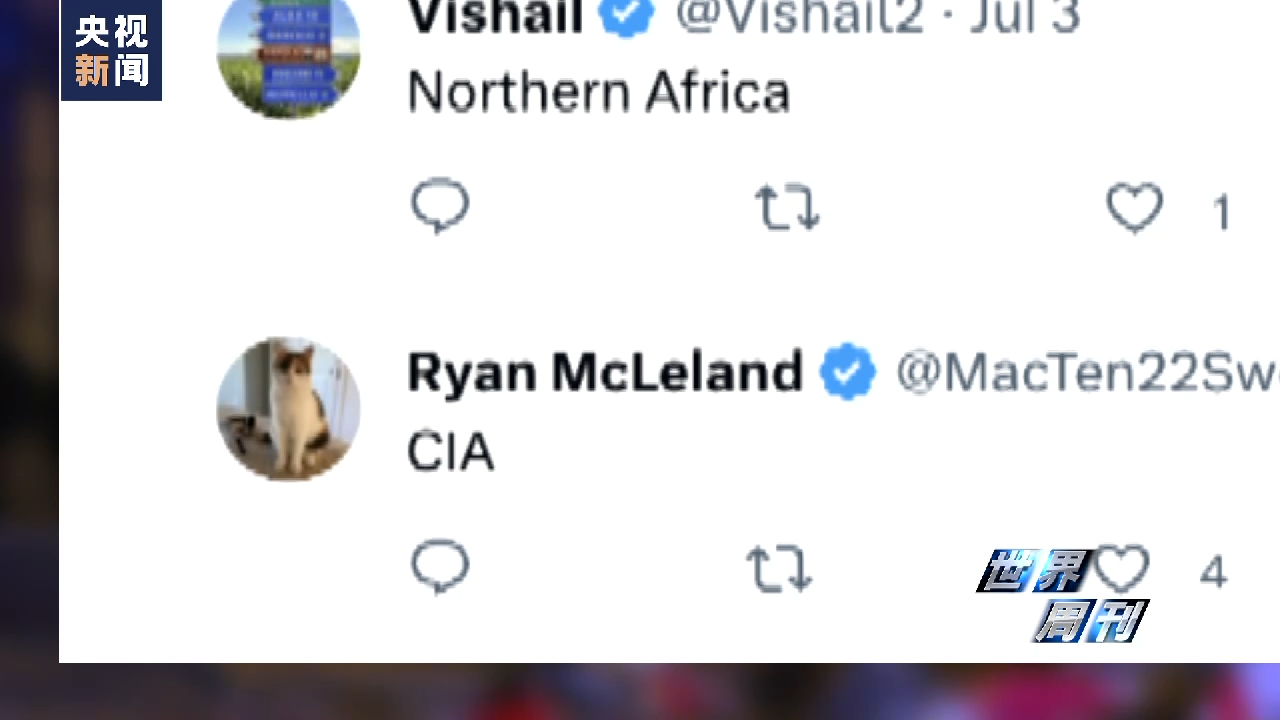Open the Vishail display name link
Image resolution: width=1280 pixels, height=720 pixels.
pyautogui.click(x=495, y=16)
